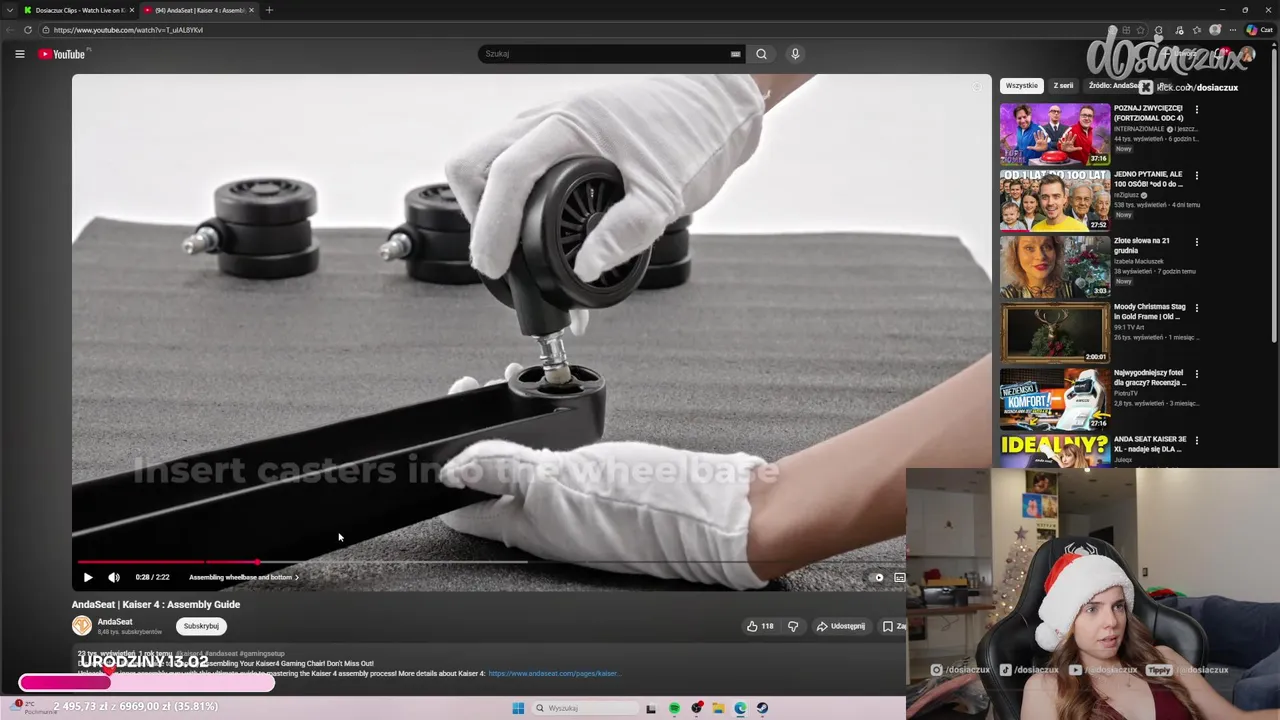Image resolution: width=1280 pixels, height=720 pixels.
Task: Expand chapter 'Assembling wheelbase and bottom'
Action: tap(244, 577)
